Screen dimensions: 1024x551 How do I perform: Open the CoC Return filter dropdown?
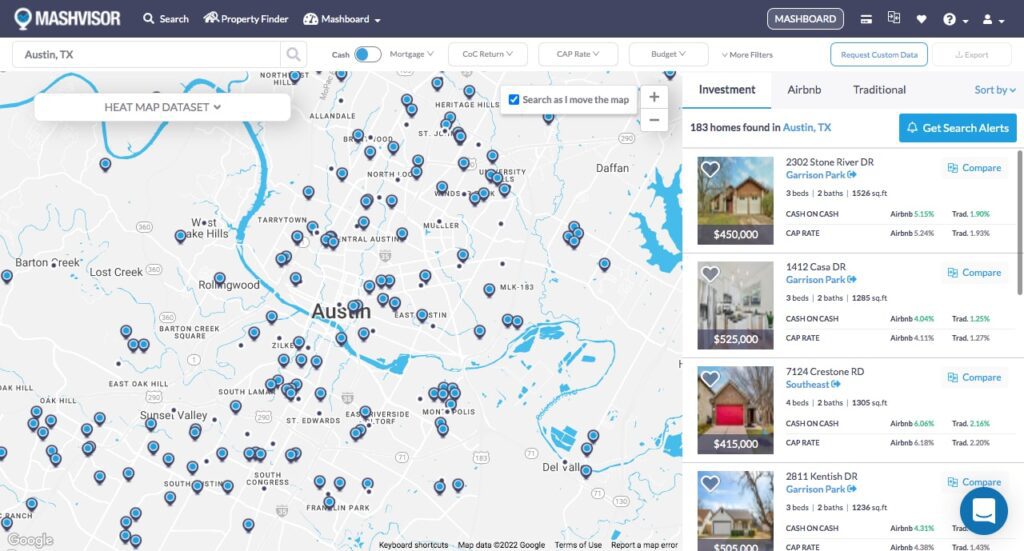tap(487, 54)
